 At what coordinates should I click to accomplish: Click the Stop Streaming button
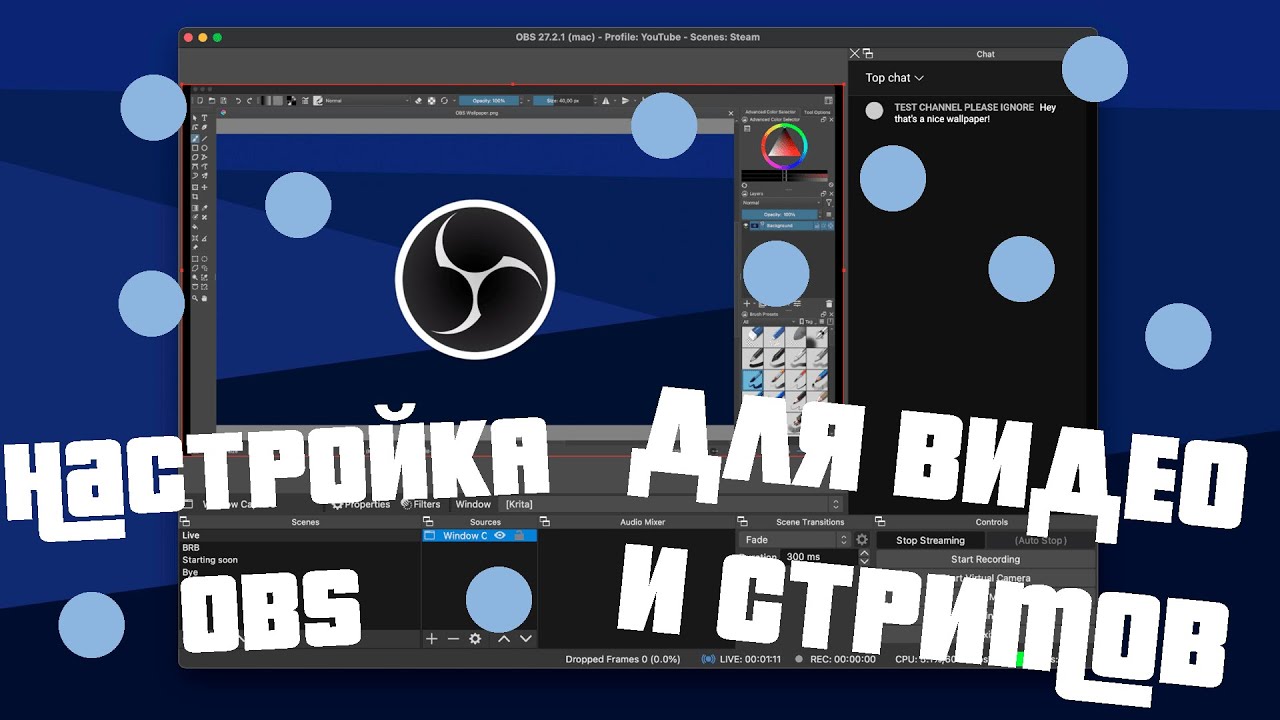point(930,540)
